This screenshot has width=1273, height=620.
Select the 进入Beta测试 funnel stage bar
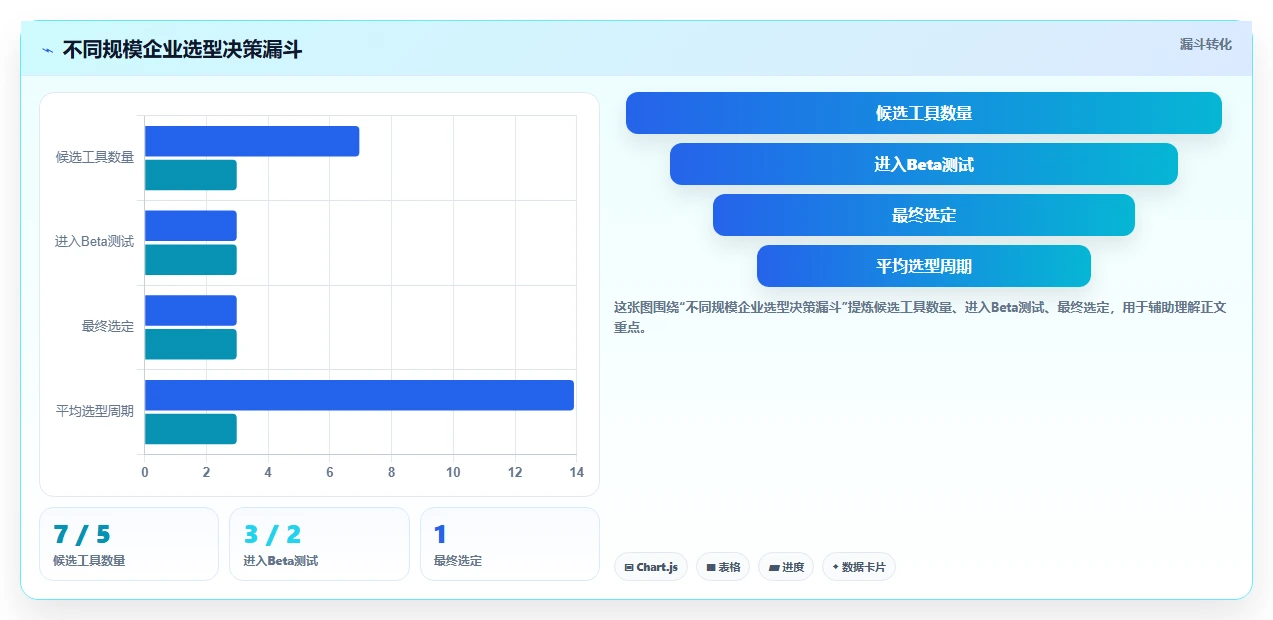click(924, 164)
